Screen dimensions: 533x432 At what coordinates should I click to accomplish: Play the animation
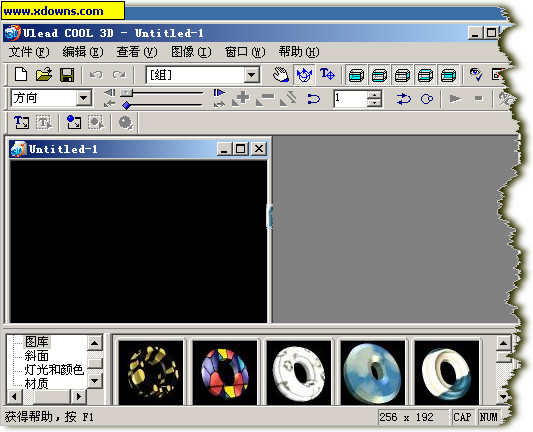[455, 99]
